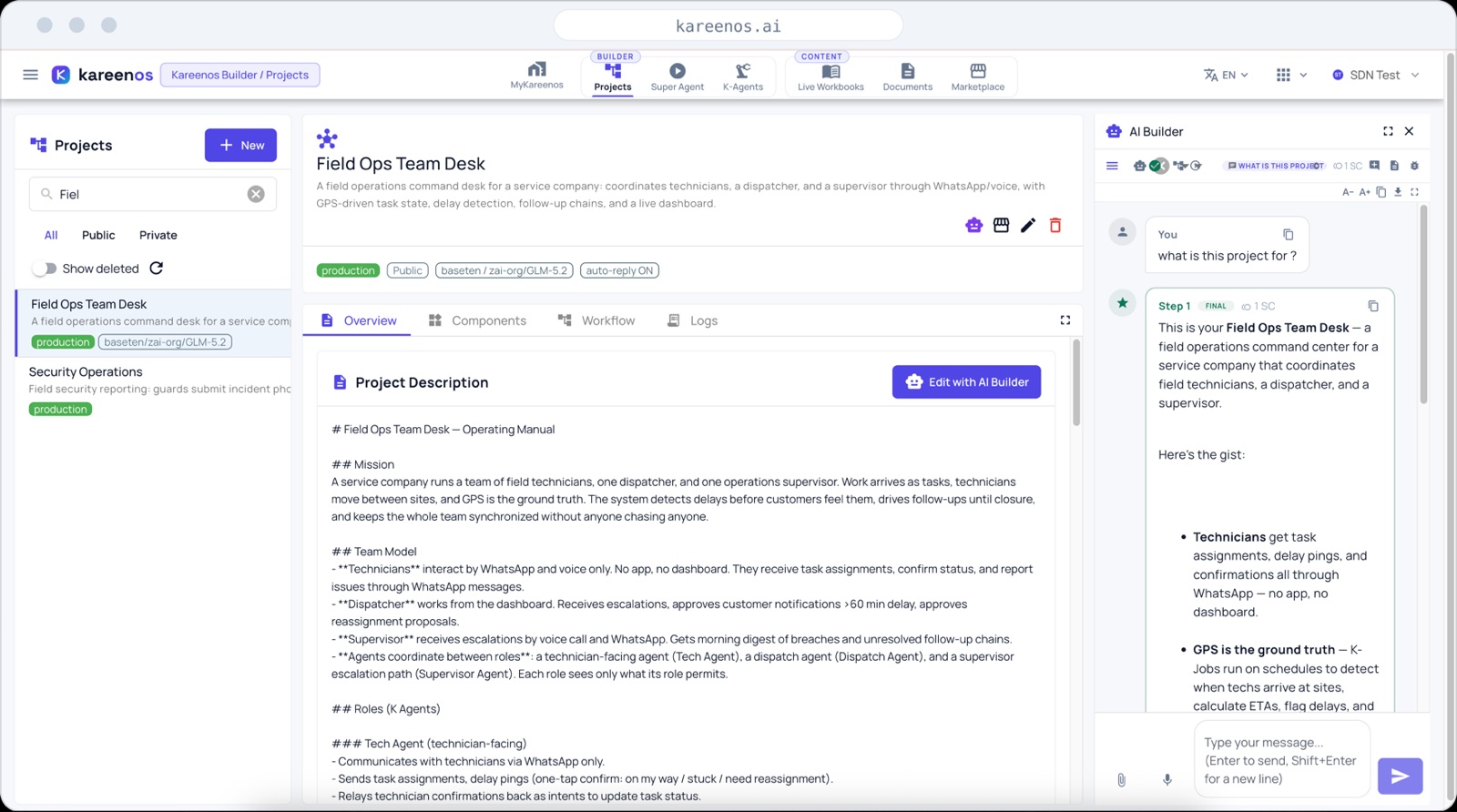Open AI Builder robot icon in project header
The image size is (1457, 812).
[x=974, y=225]
